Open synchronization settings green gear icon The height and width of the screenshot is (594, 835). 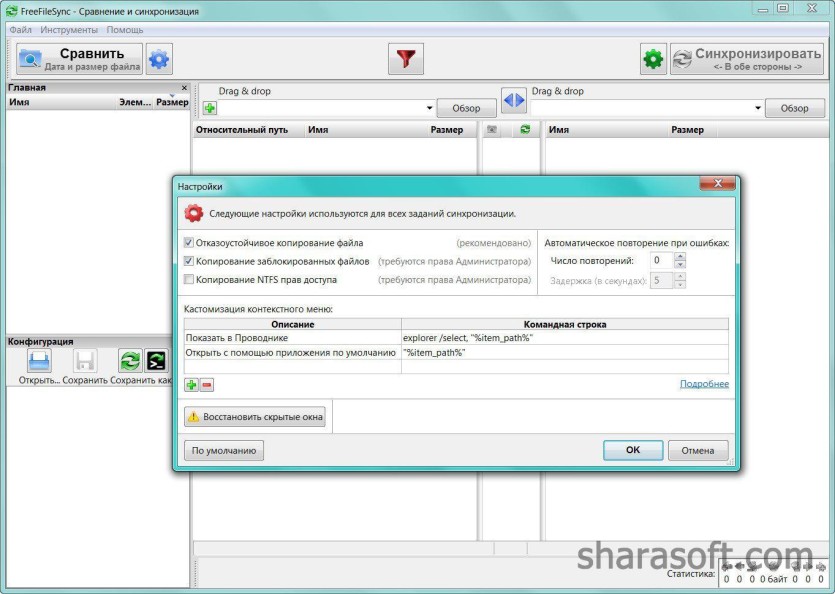(653, 59)
